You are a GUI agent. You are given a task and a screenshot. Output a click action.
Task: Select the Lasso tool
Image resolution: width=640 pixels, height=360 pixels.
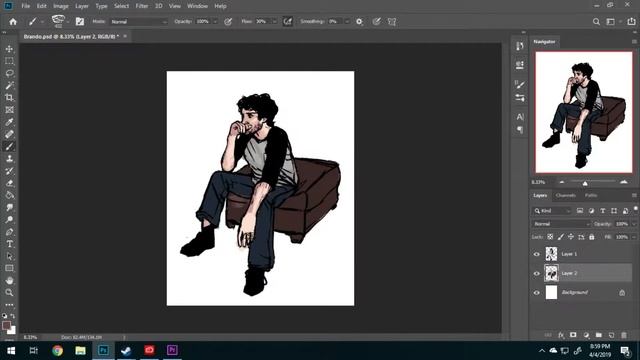coord(9,73)
